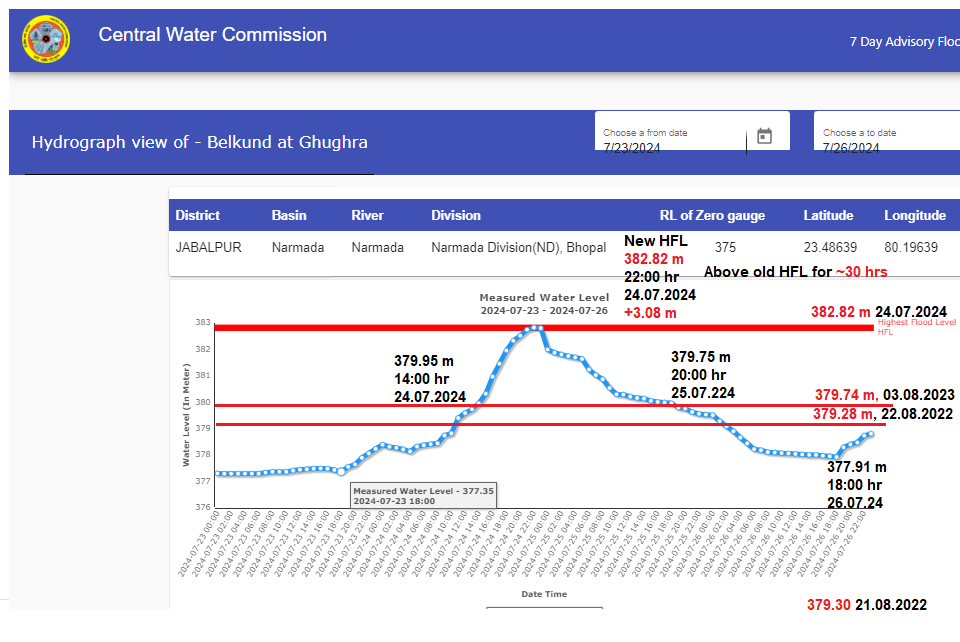The width and height of the screenshot is (960, 642).
Task: Open the 7 Day Advisory Flood menu
Action: (904, 42)
